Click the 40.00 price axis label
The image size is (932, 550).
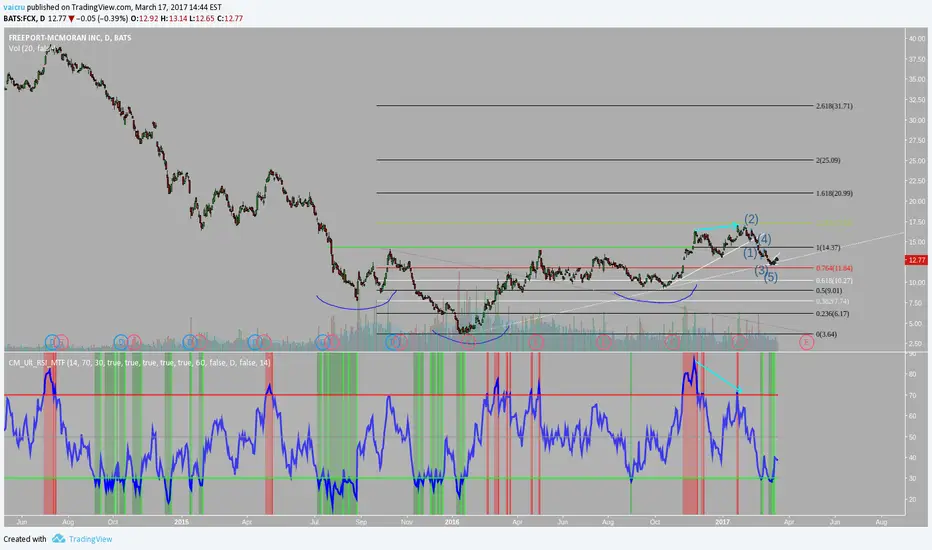tap(917, 38)
